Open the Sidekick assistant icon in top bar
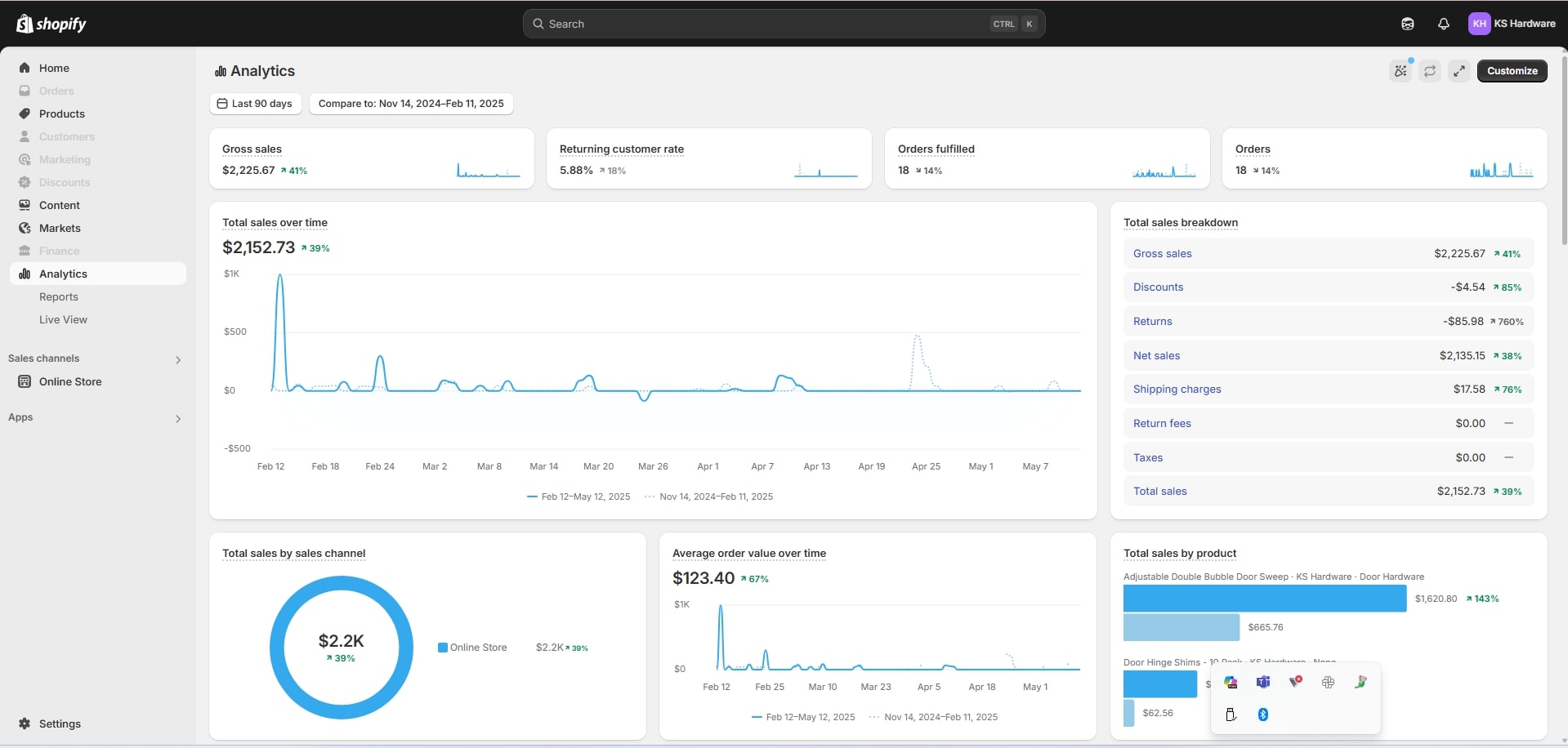 [1407, 24]
